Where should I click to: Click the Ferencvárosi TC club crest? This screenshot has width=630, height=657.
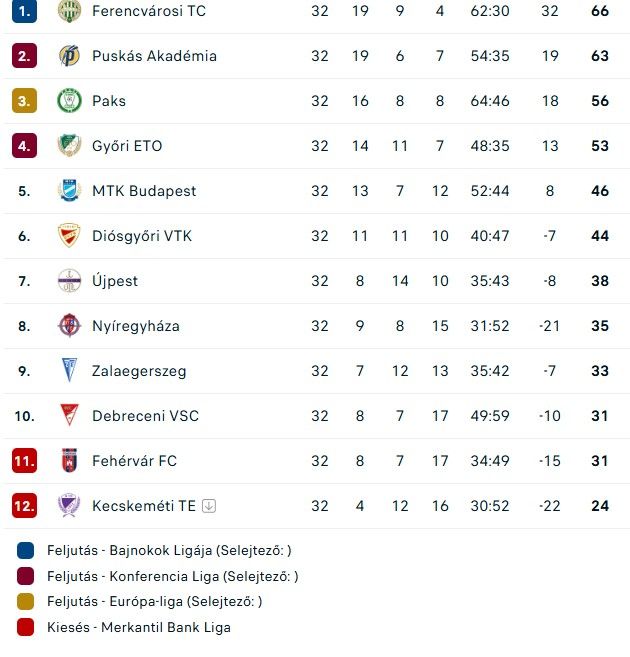tap(69, 11)
